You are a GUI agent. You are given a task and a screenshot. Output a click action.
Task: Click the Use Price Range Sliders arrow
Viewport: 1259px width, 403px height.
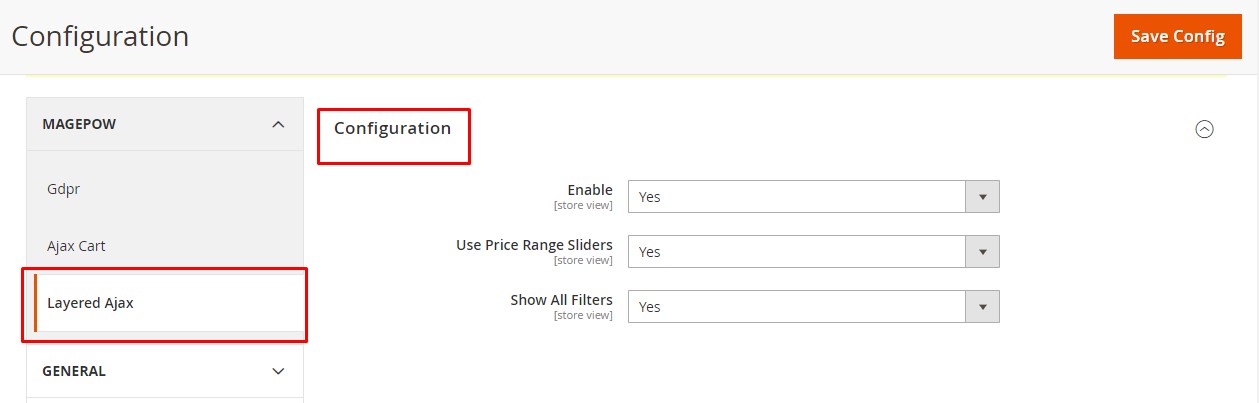[982, 252]
